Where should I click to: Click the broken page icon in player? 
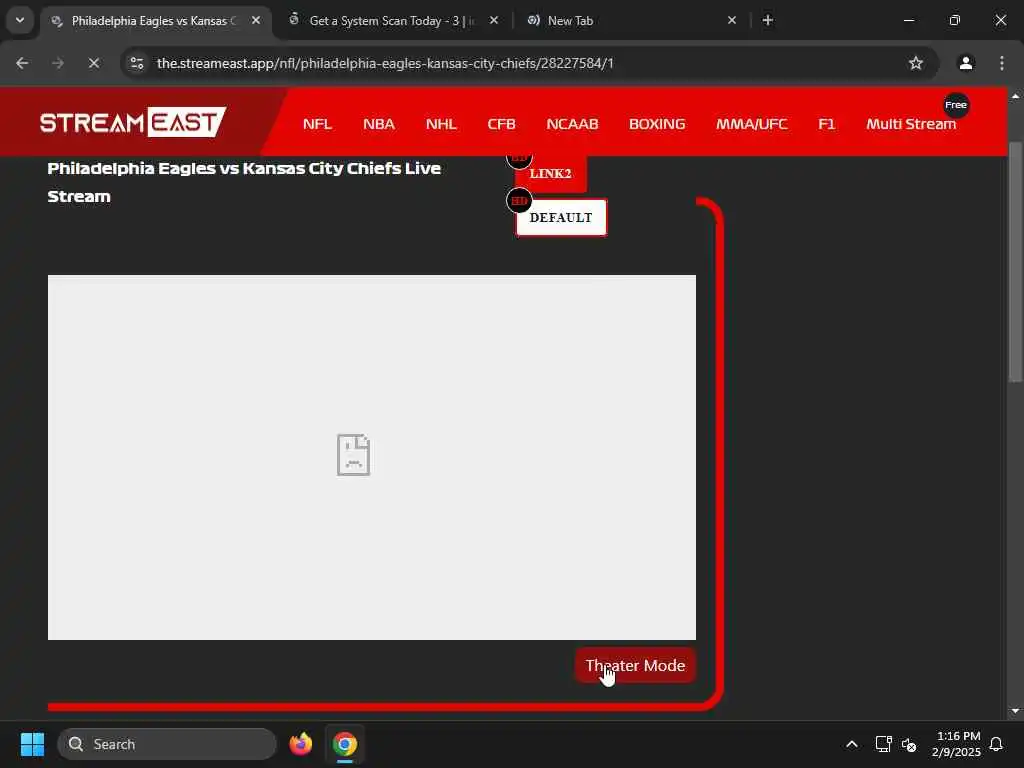click(x=353, y=455)
